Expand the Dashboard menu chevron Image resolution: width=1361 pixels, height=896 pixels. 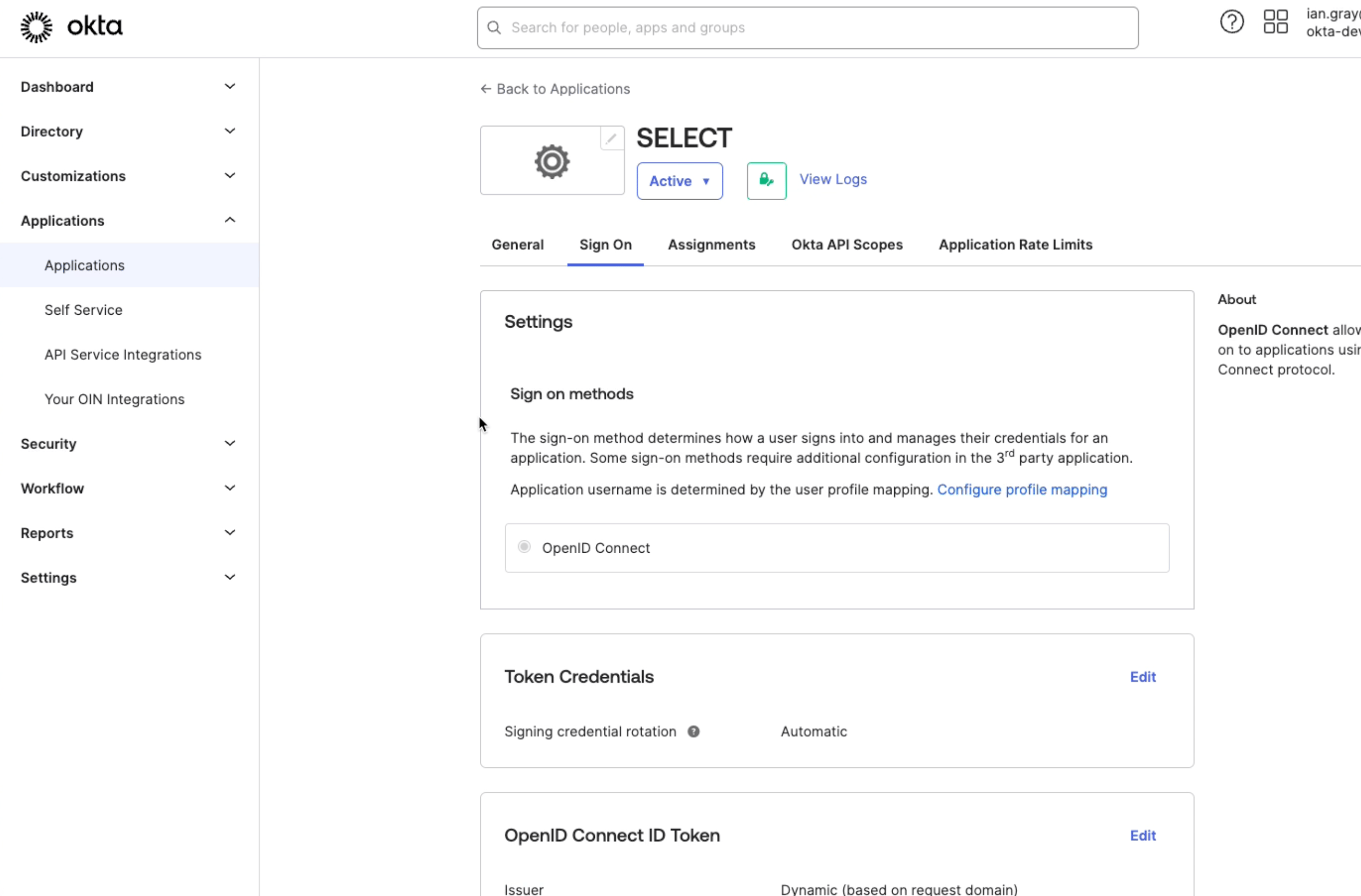pyautogui.click(x=230, y=87)
